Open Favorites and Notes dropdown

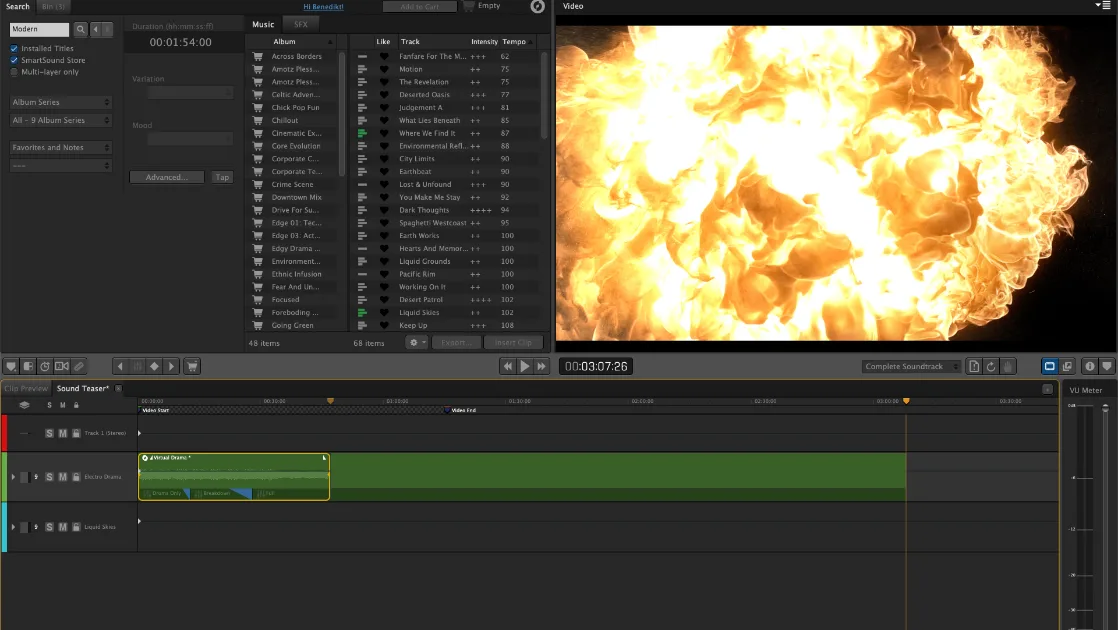click(x=61, y=148)
